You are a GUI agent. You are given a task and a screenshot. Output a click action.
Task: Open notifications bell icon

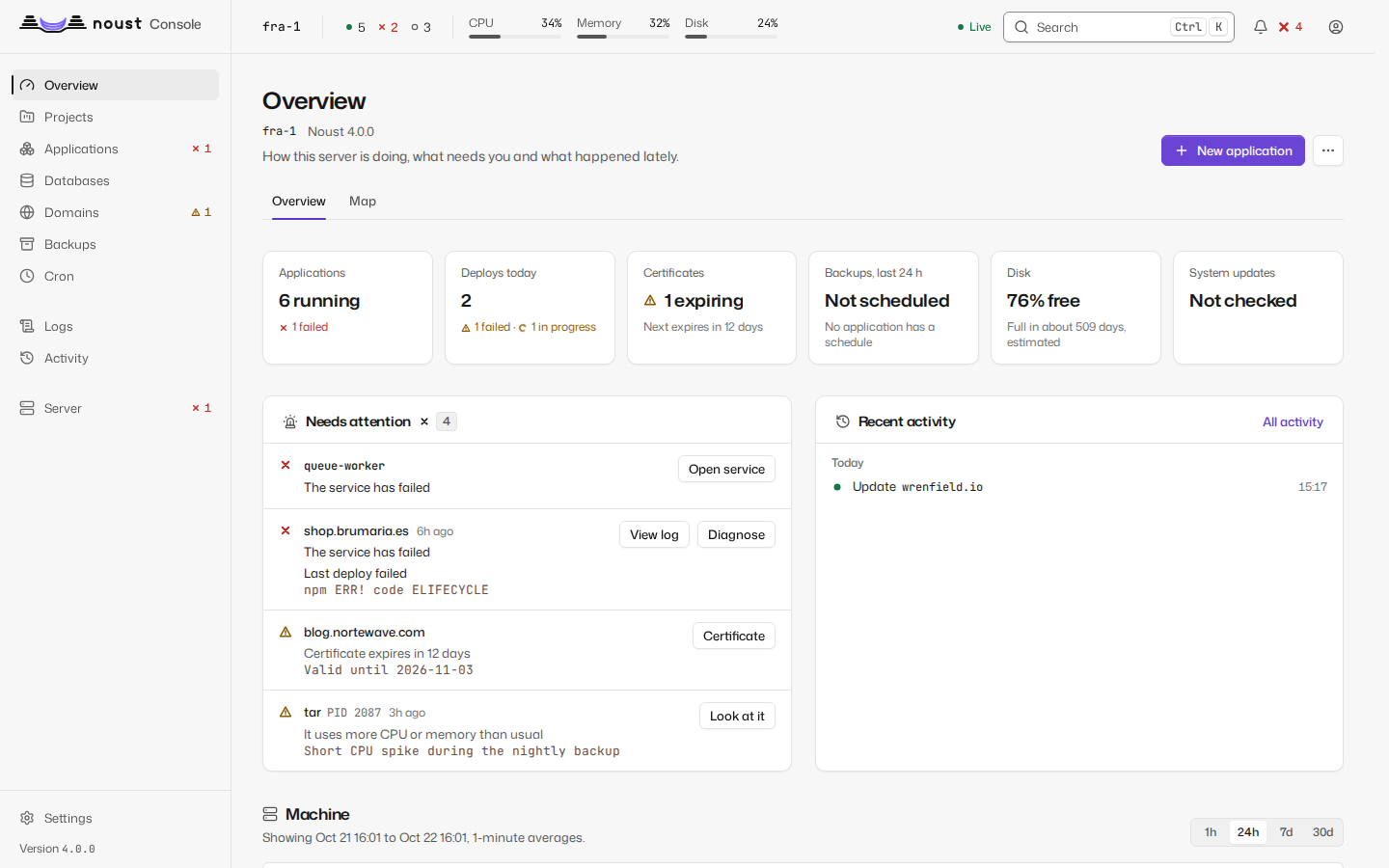[x=1260, y=27]
